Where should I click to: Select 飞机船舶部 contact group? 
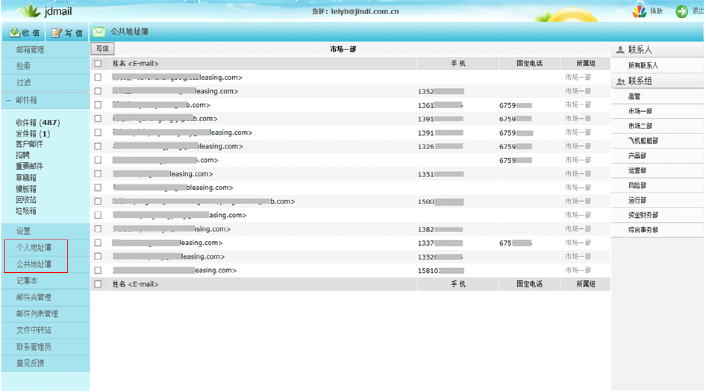tap(643, 141)
